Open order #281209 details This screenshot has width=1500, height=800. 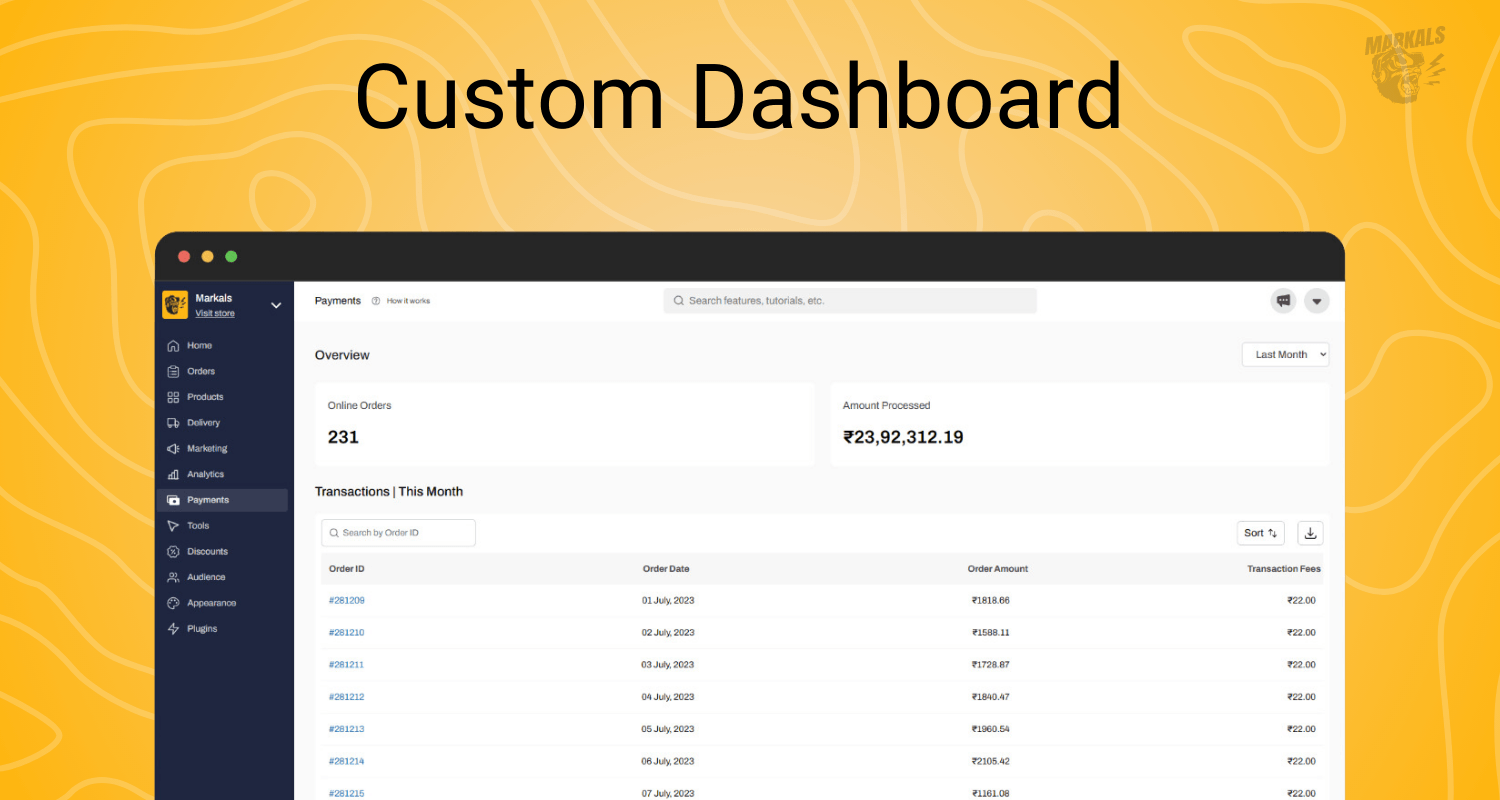(x=346, y=600)
